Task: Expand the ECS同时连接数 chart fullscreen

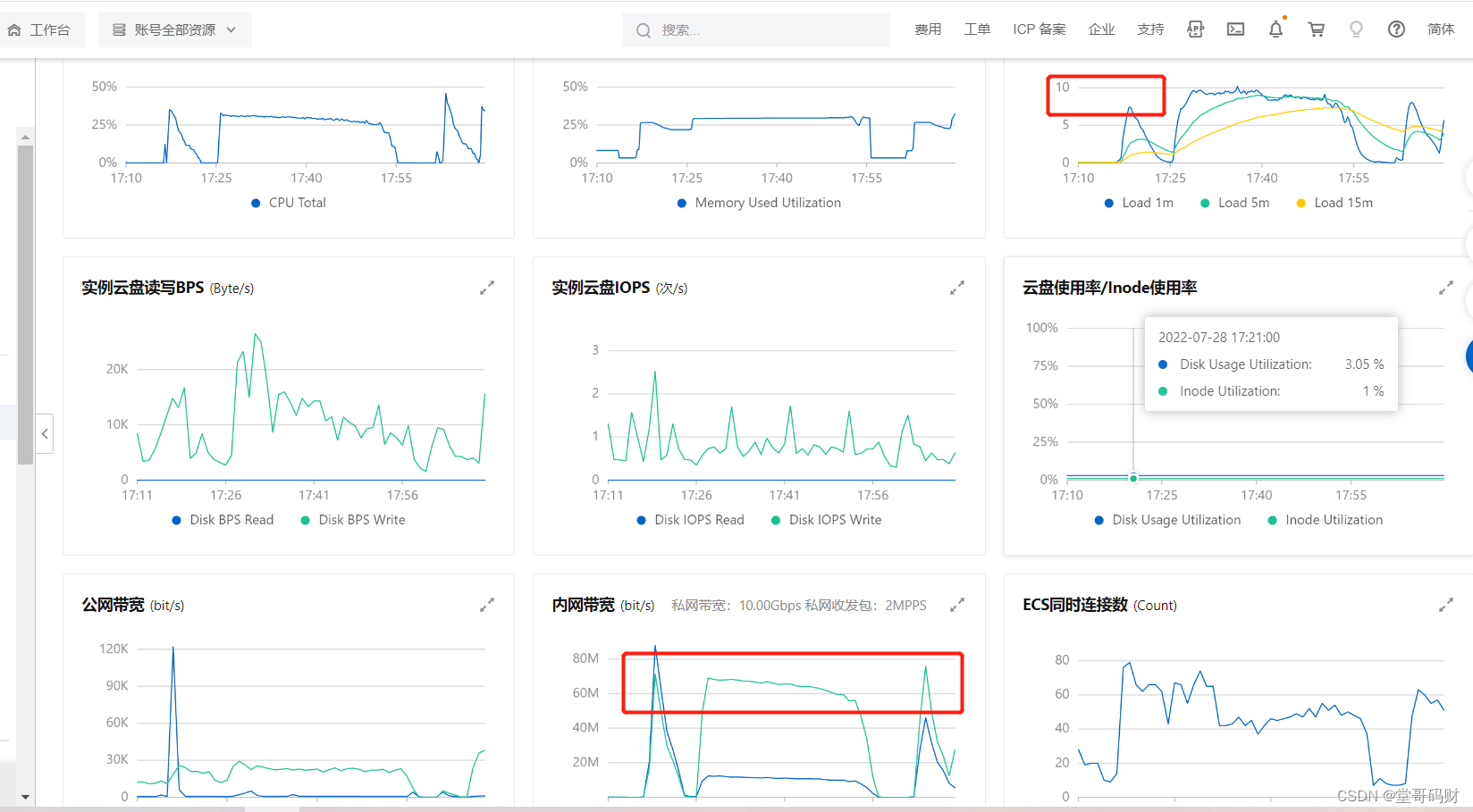Action: pyautogui.click(x=1446, y=605)
